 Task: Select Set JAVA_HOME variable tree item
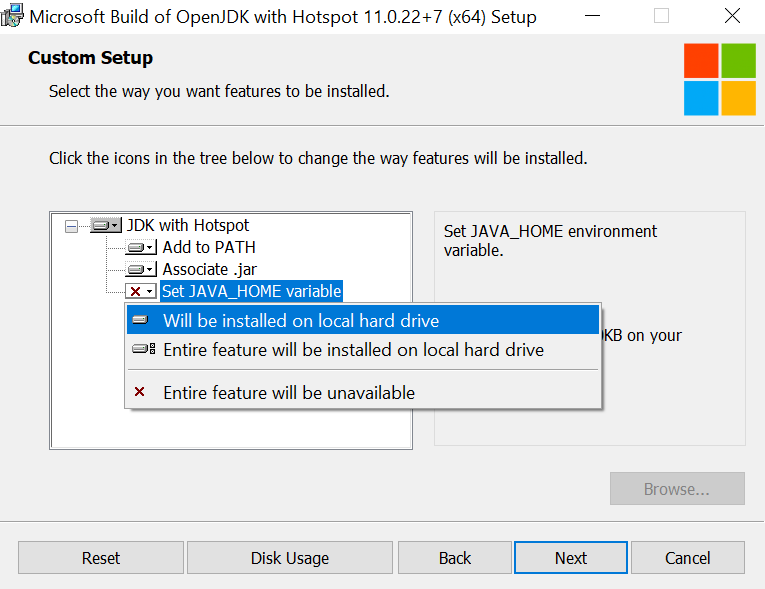tap(252, 291)
